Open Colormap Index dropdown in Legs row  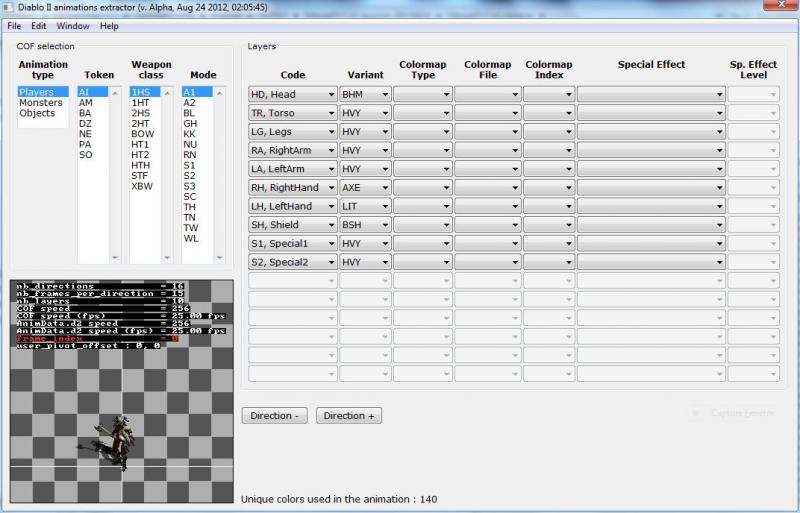click(x=549, y=132)
